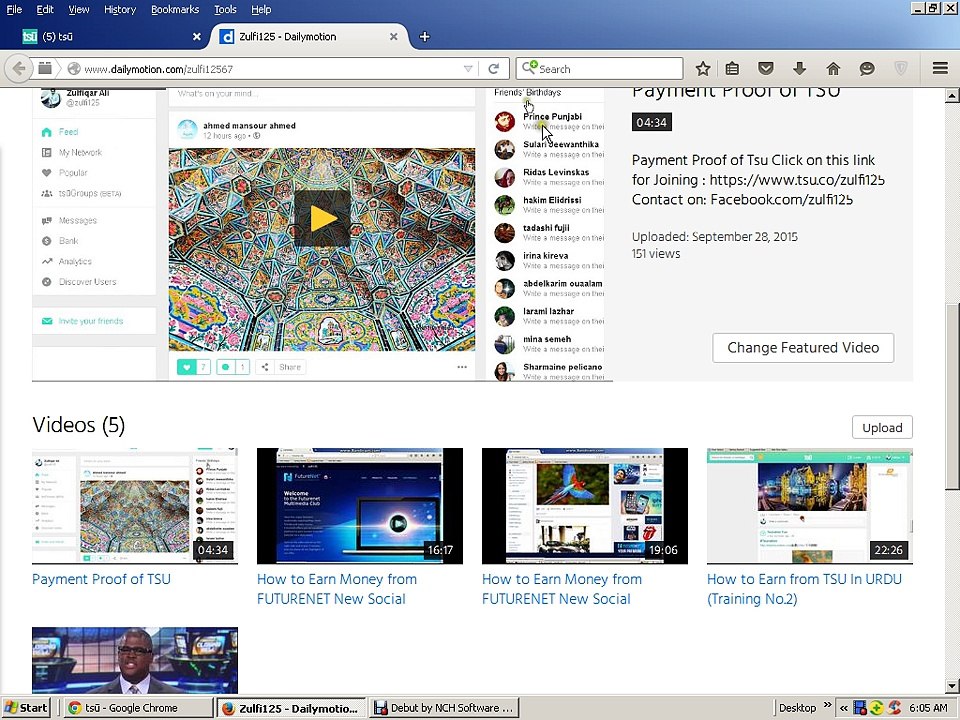Switch to Debut by NCH Software taskbar window
Viewport: 960px width, 720px height.
[444, 708]
